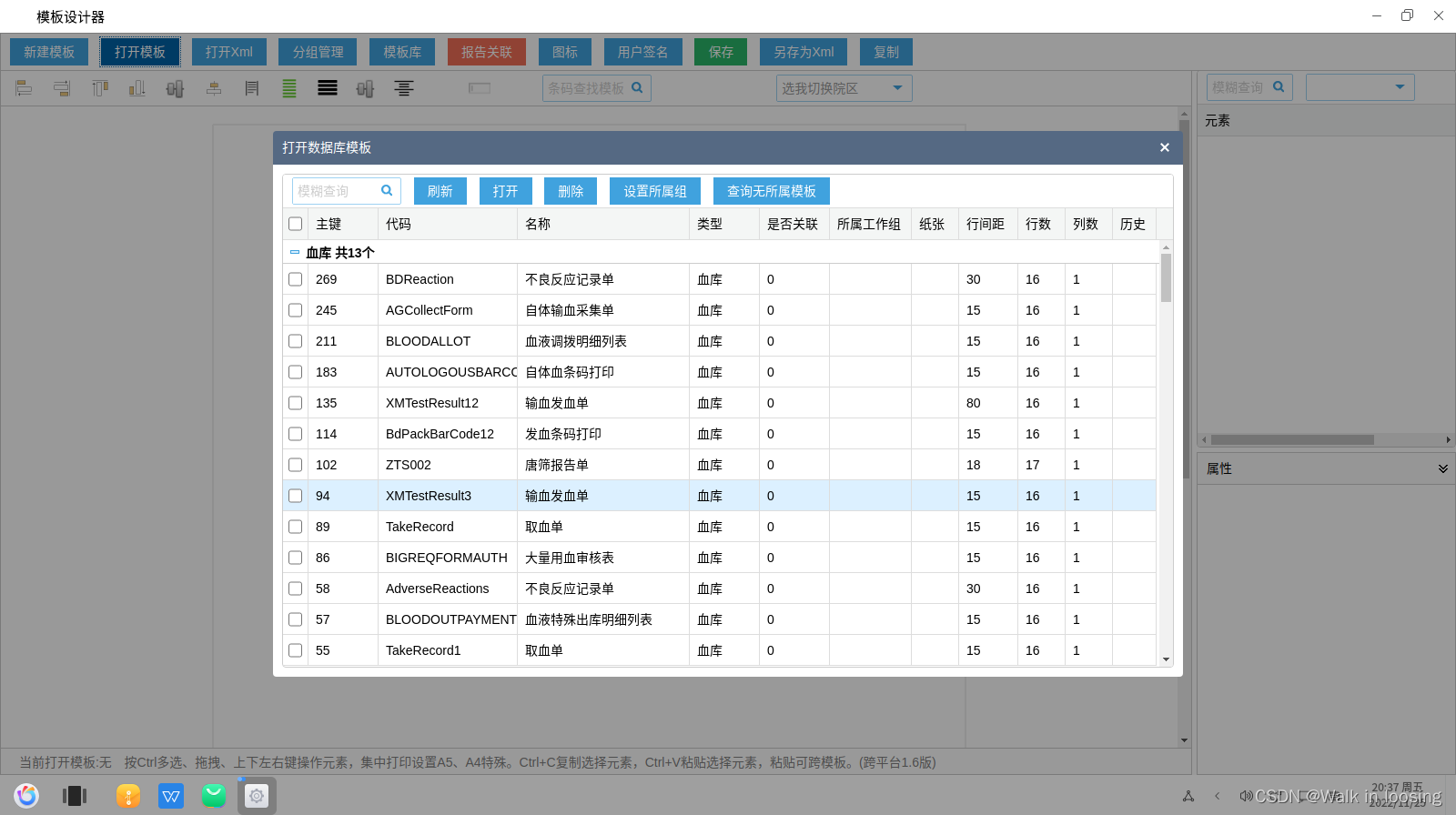Image resolution: width=1456 pixels, height=815 pixels.
Task: Open the launcher icon in the taskbar
Action: [x=26, y=796]
